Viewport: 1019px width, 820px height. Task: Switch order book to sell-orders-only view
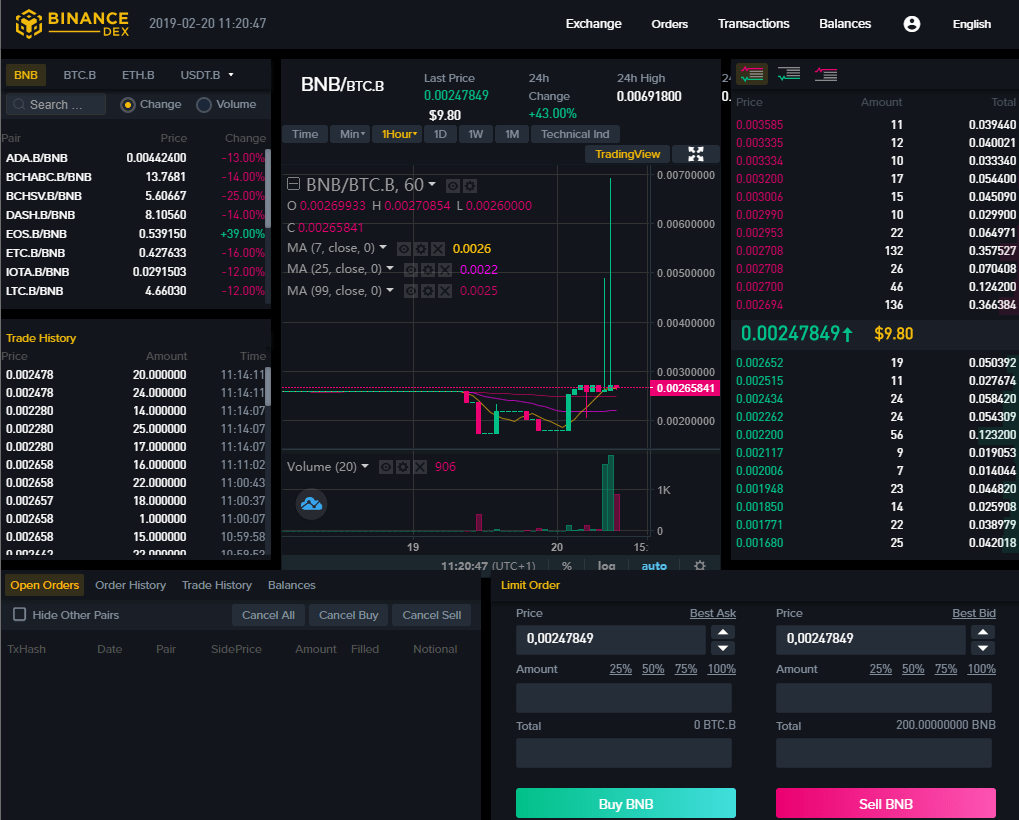point(824,74)
